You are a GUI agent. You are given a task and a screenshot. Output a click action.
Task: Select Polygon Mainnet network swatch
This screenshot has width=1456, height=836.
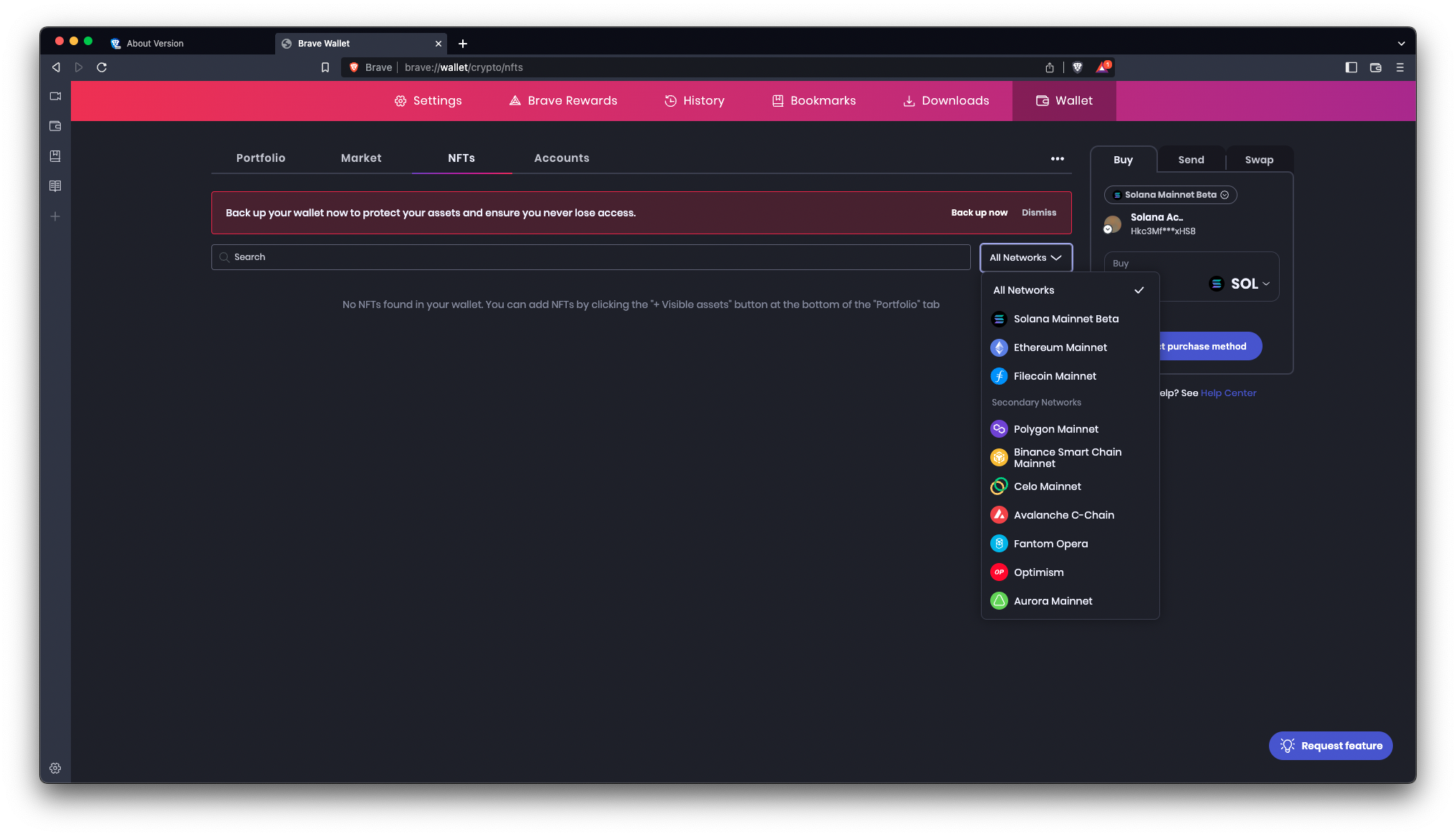999,428
